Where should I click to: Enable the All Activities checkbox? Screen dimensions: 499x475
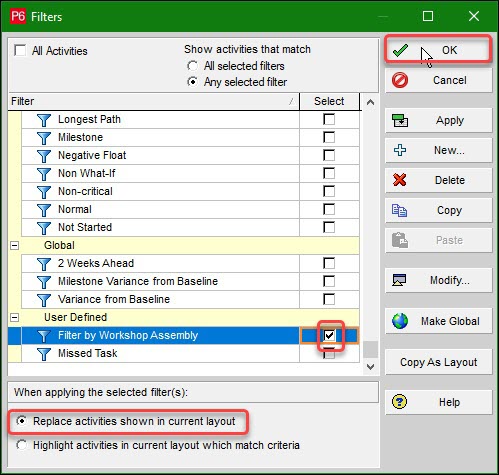(20, 51)
